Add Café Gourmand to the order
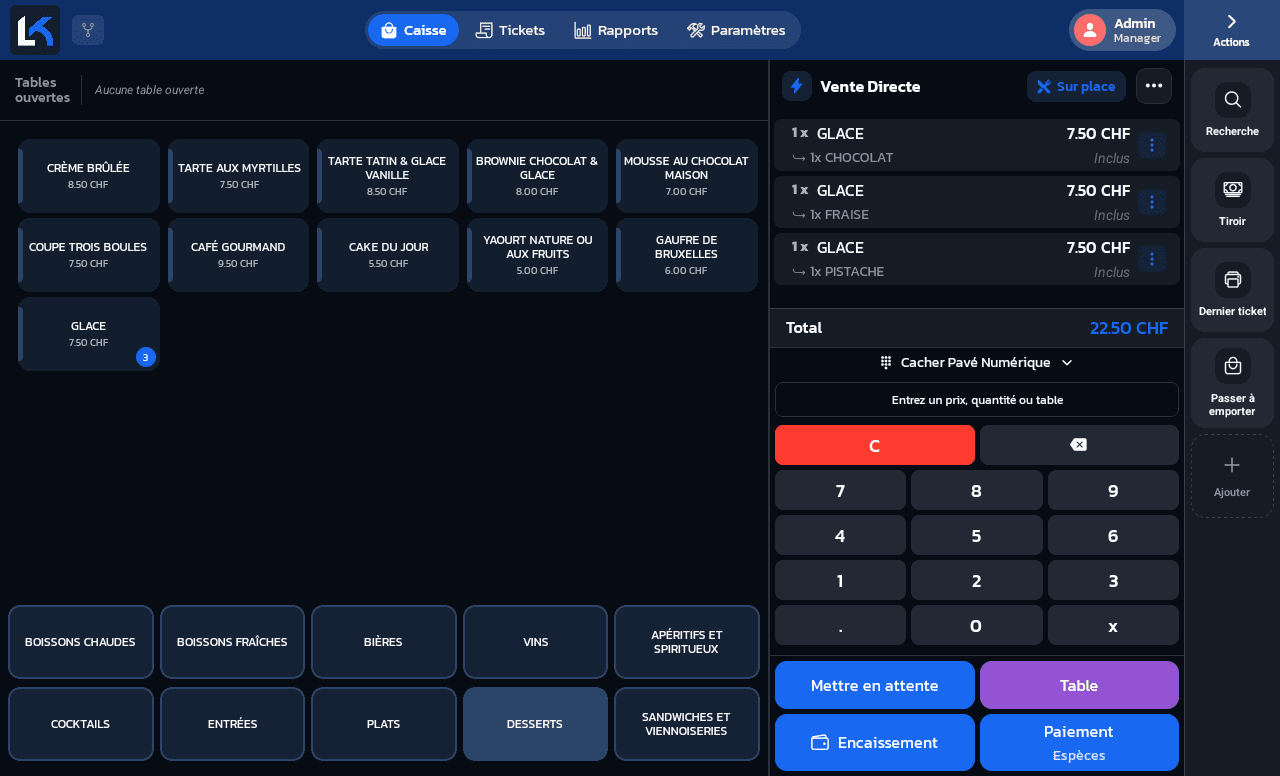The height and width of the screenshot is (776, 1280). [x=238, y=255]
